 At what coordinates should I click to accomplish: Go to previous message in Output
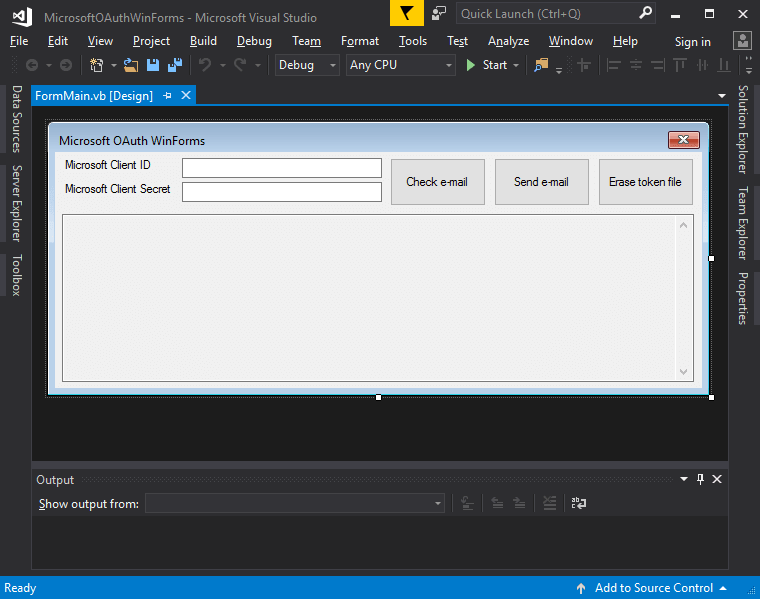497,504
